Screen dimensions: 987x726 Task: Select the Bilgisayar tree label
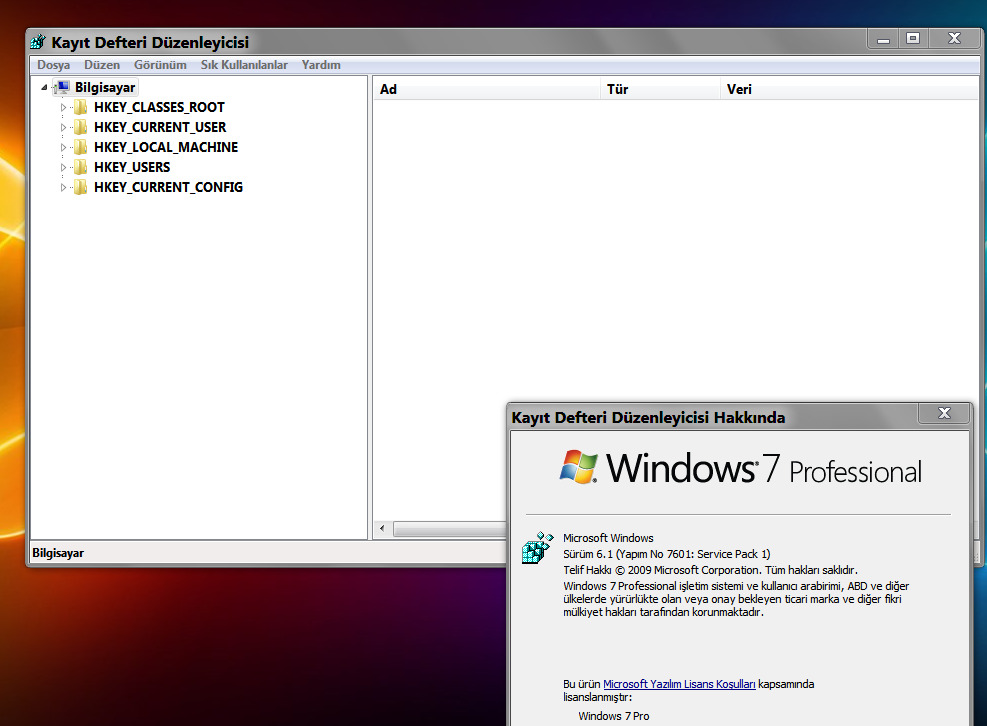pos(104,88)
